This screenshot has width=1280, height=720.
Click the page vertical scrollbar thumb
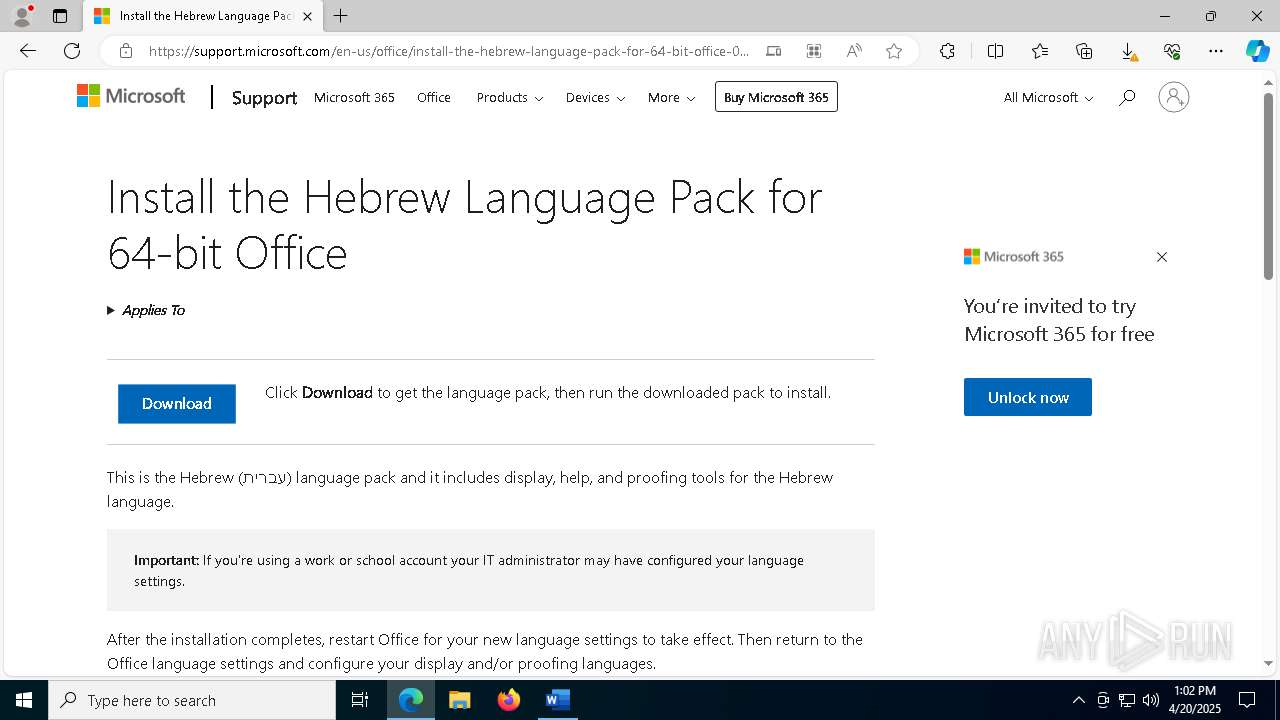(x=1268, y=186)
